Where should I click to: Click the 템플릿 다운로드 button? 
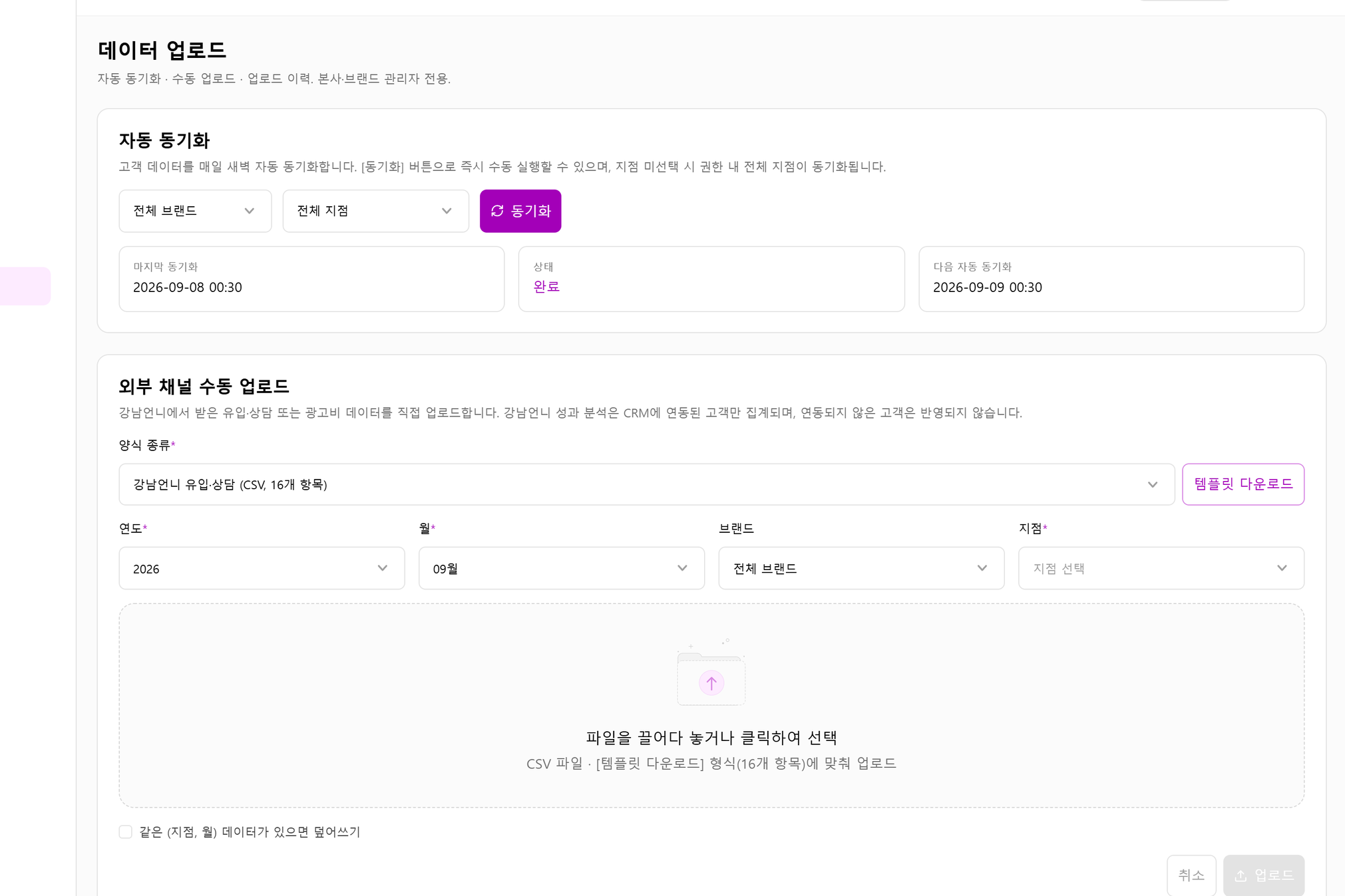click(1243, 484)
